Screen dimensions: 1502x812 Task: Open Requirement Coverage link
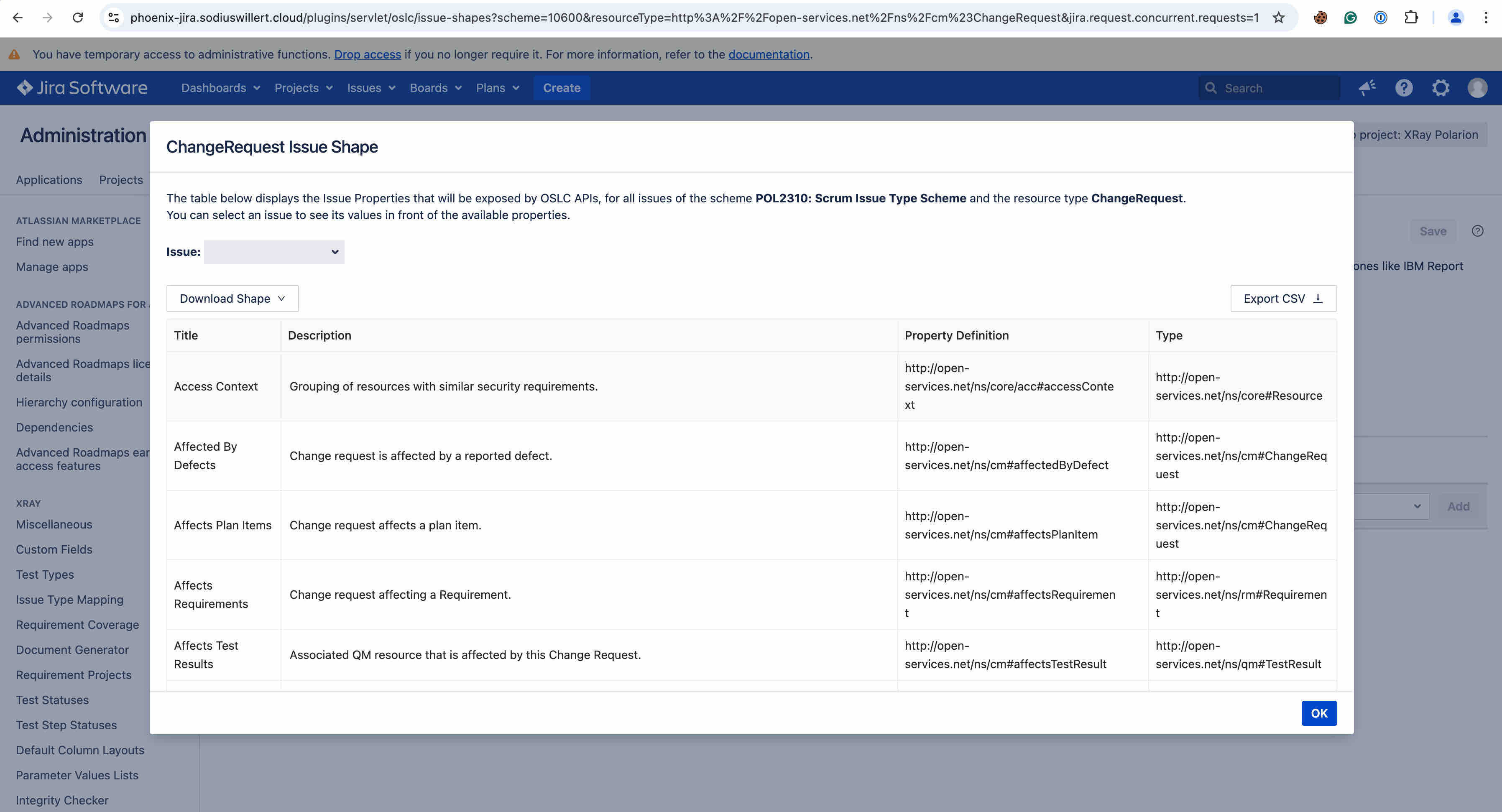[x=77, y=625]
